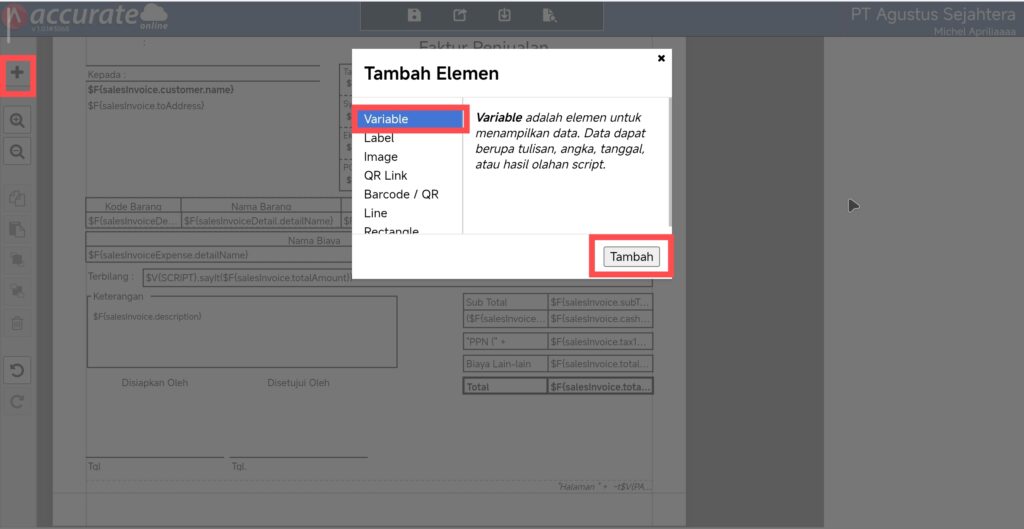Click the PT Agustus Sejahtera company name
The width and height of the screenshot is (1024, 529).
933,14
